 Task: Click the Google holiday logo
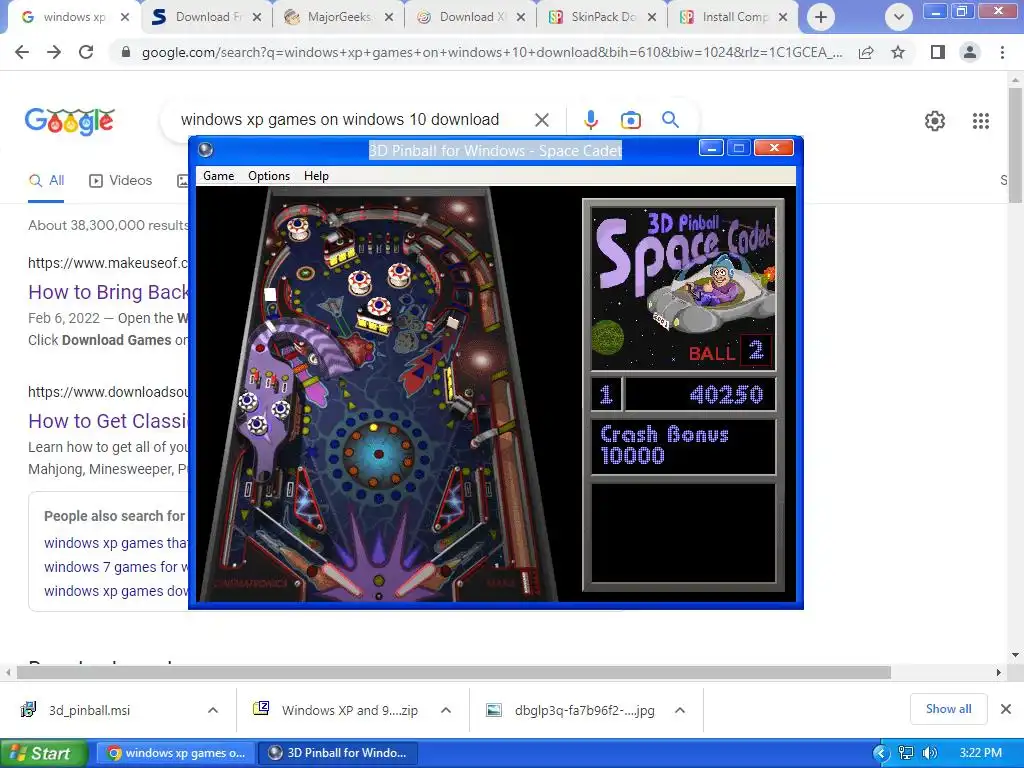click(70, 121)
